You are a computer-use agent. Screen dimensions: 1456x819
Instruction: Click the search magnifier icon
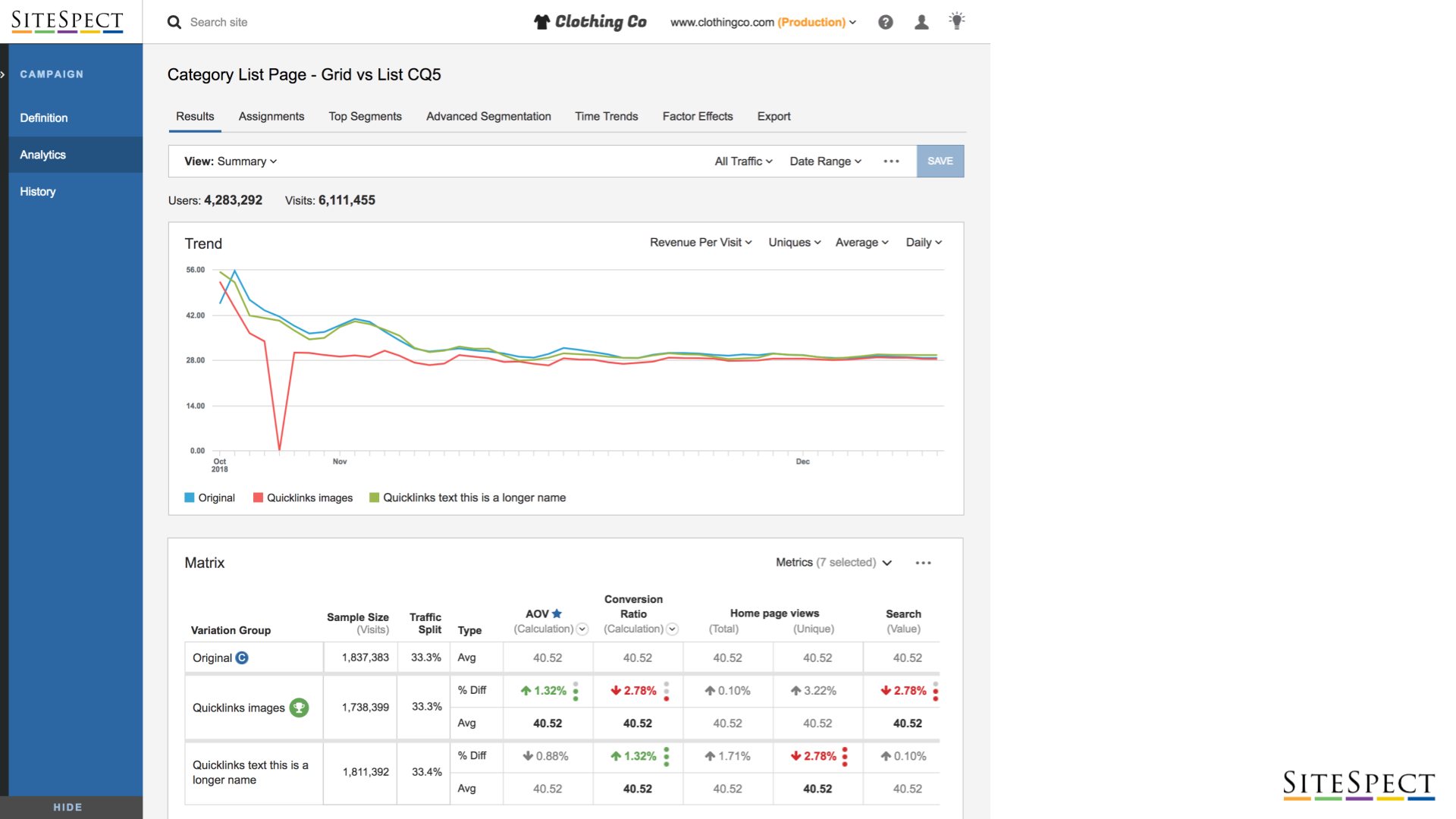(x=174, y=23)
